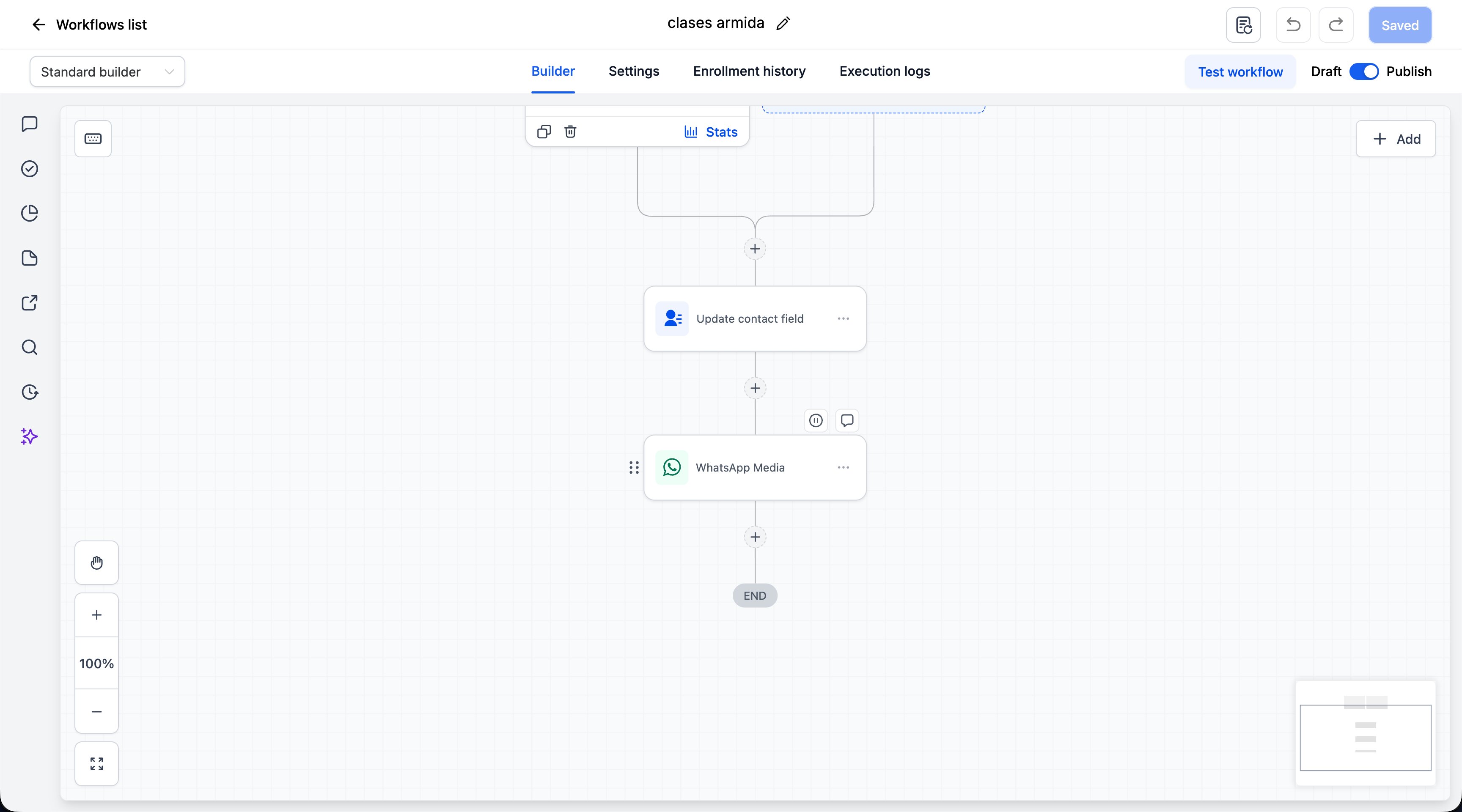This screenshot has width=1462, height=812.
Task: Click the magnifier search icon in sidebar
Action: coord(30,347)
